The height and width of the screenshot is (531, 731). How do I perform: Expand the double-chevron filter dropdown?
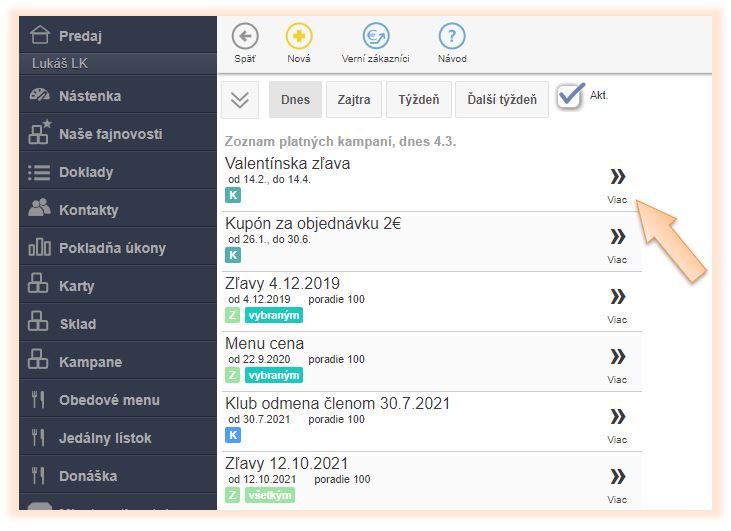(240, 100)
